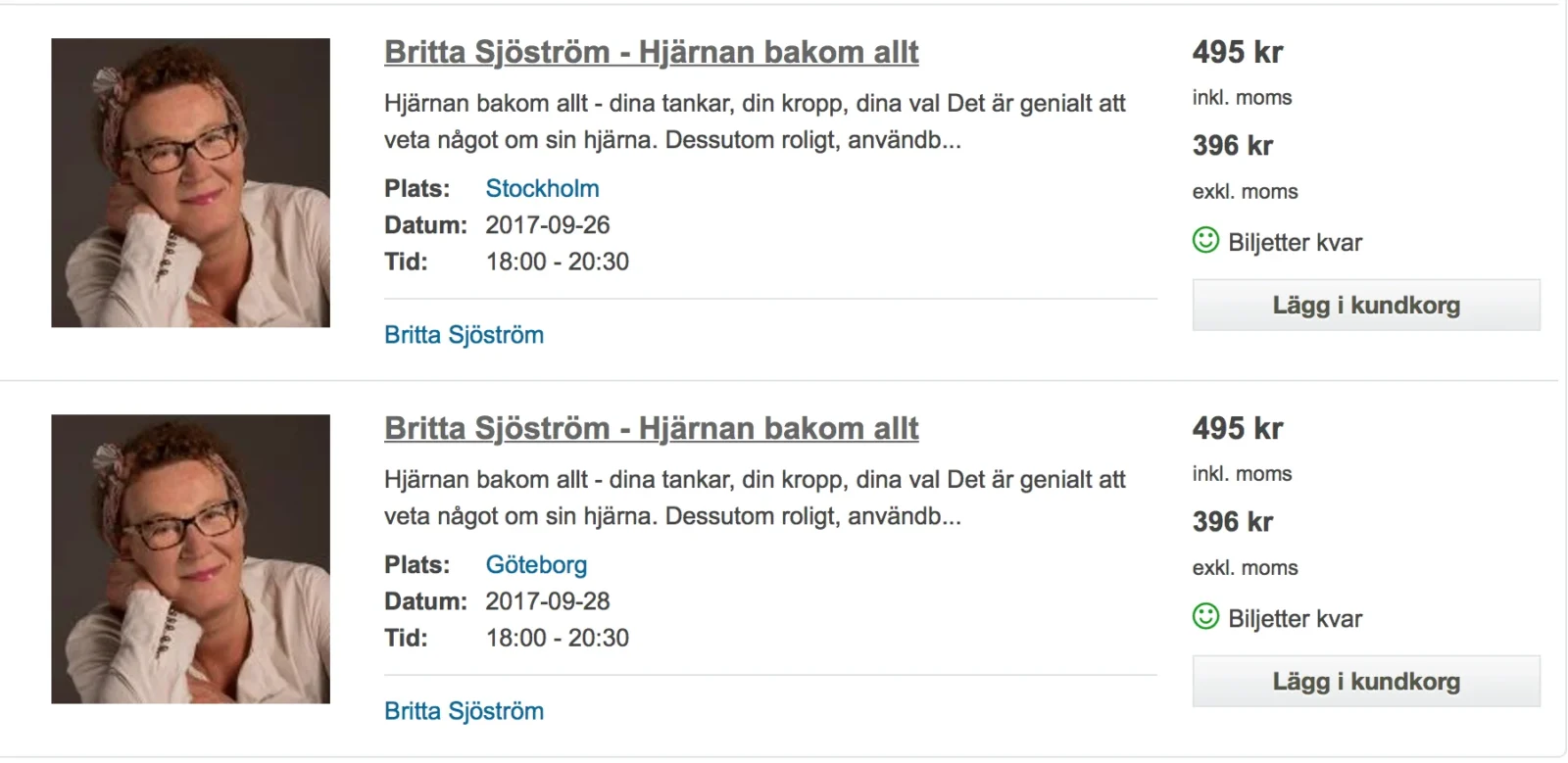The height and width of the screenshot is (763, 1568).
Task: Click the date 2017-09-26 in the Stockholm listing
Action: pos(547,224)
